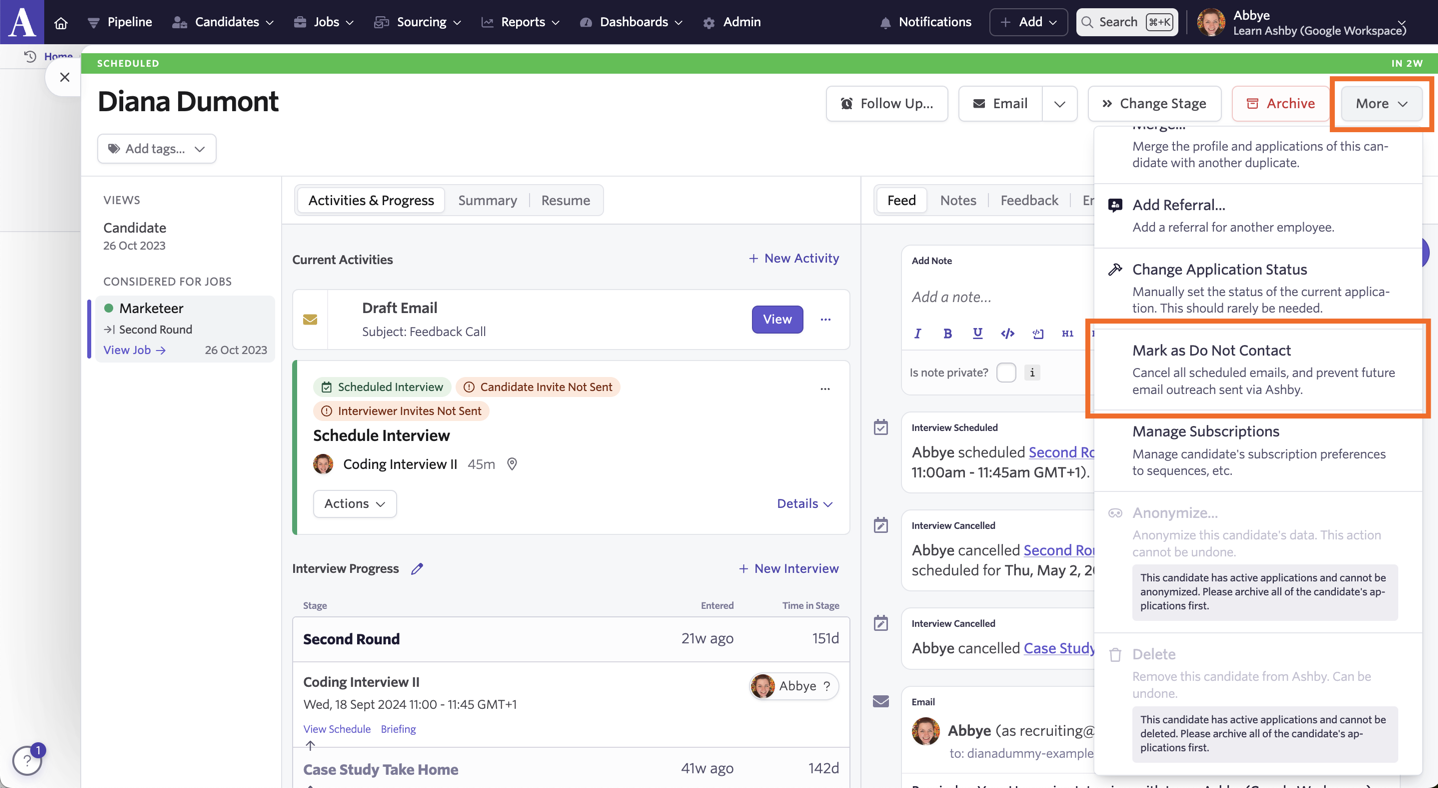Viewport: 1438px width, 788px height.
Task: Click the Archive button
Action: pyautogui.click(x=1280, y=103)
